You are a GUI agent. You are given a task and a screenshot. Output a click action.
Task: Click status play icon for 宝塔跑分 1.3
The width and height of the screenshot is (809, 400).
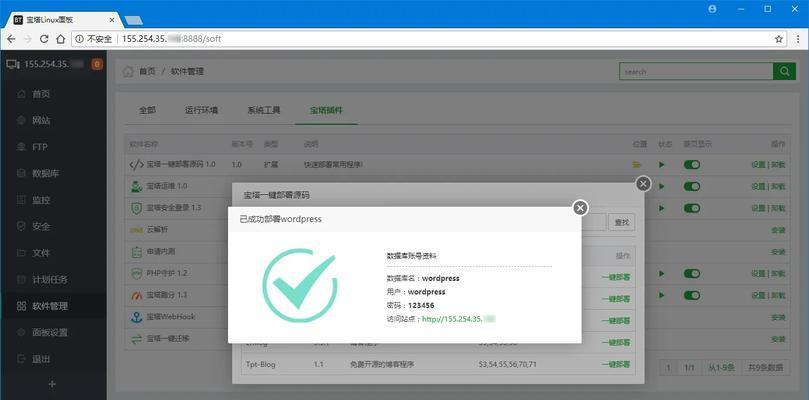click(x=661, y=295)
